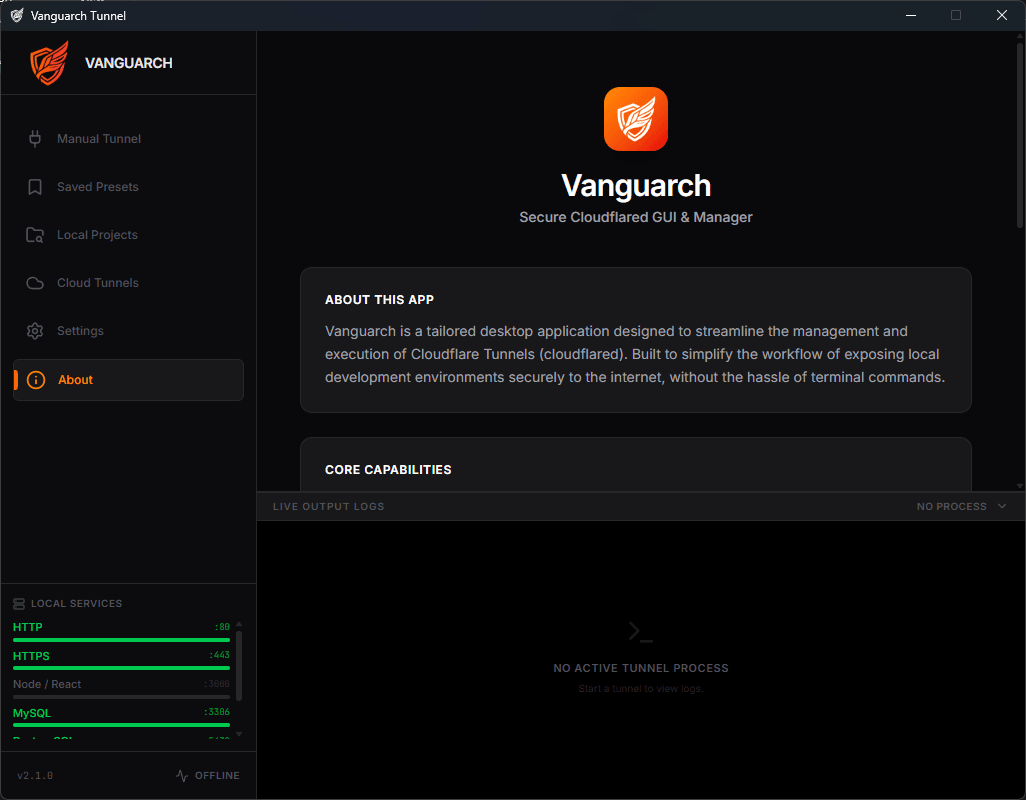This screenshot has width=1026, height=800.
Task: Click 'Start a tunnel to view logs' text
Action: coord(641,689)
